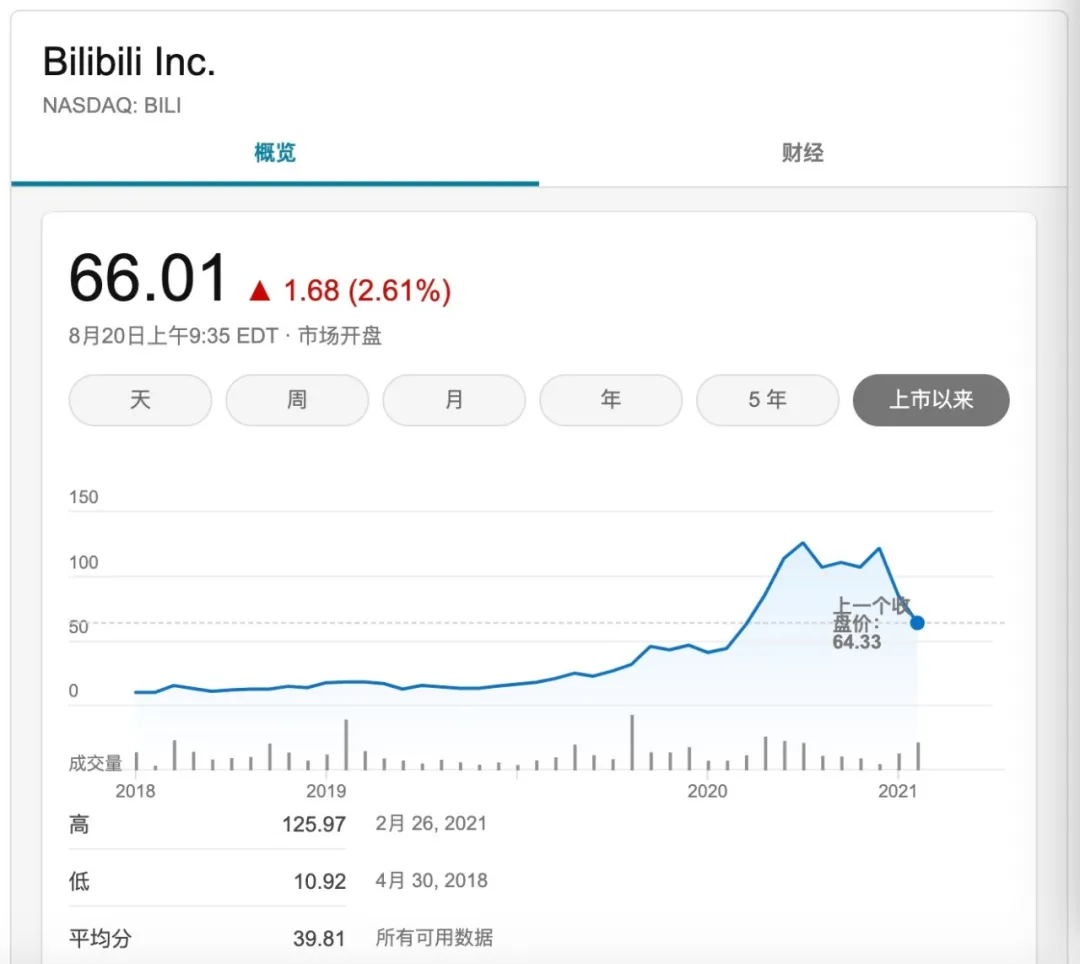This screenshot has height=964, width=1080.
Task: Click the 66.01 stock price
Action: pos(148,279)
